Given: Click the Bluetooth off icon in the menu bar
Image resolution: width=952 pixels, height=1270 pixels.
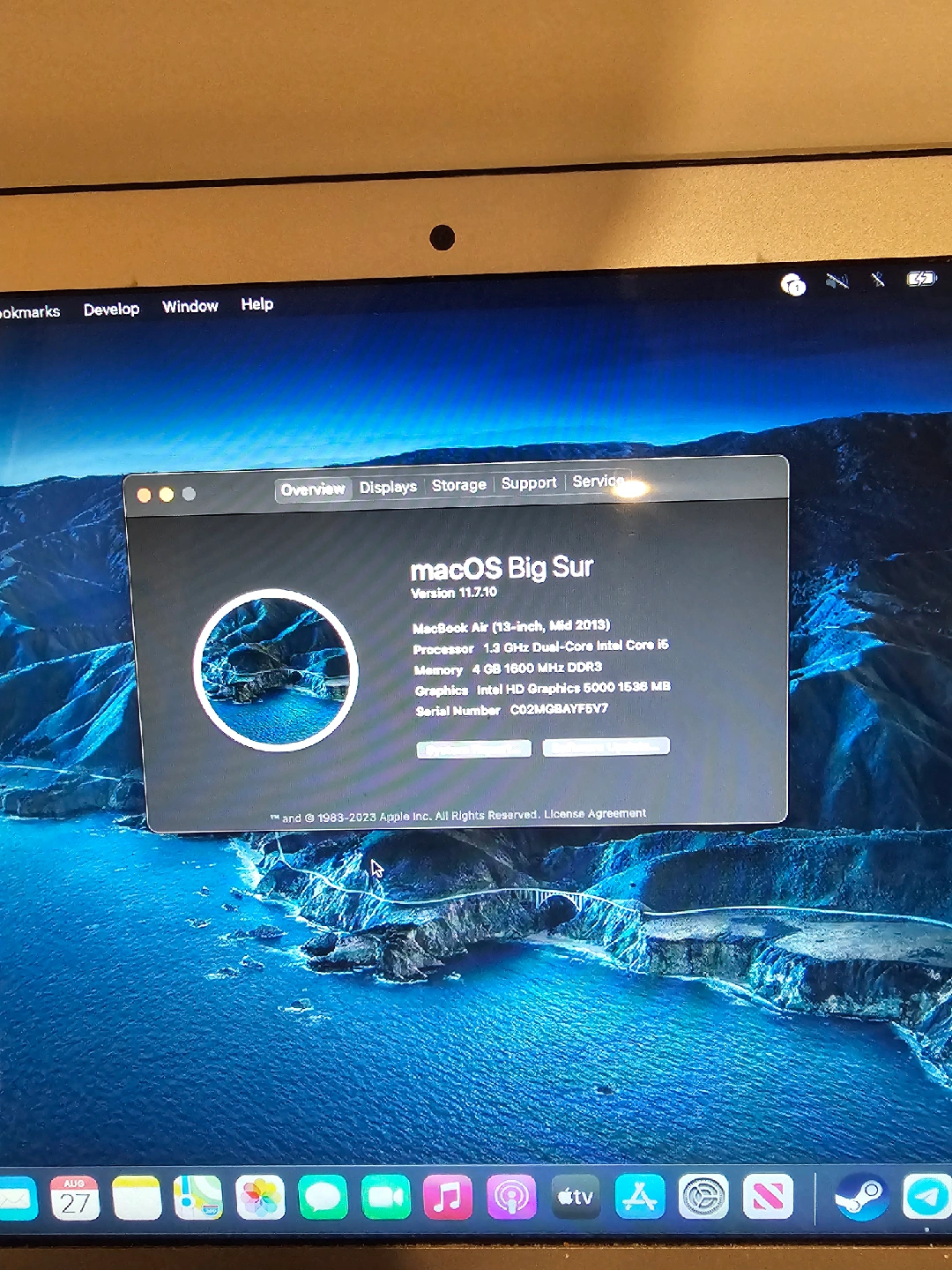Looking at the screenshot, I should point(878,280).
